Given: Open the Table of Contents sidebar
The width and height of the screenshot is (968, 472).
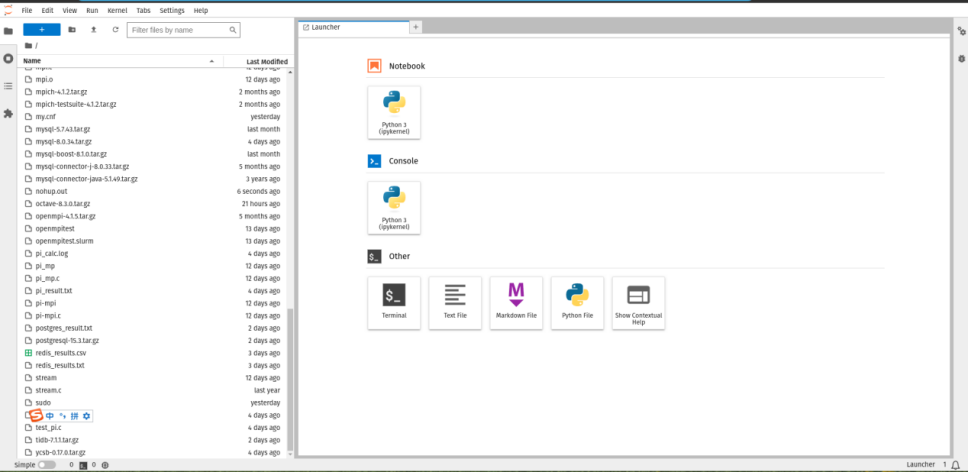Looking at the screenshot, I should coord(8,86).
